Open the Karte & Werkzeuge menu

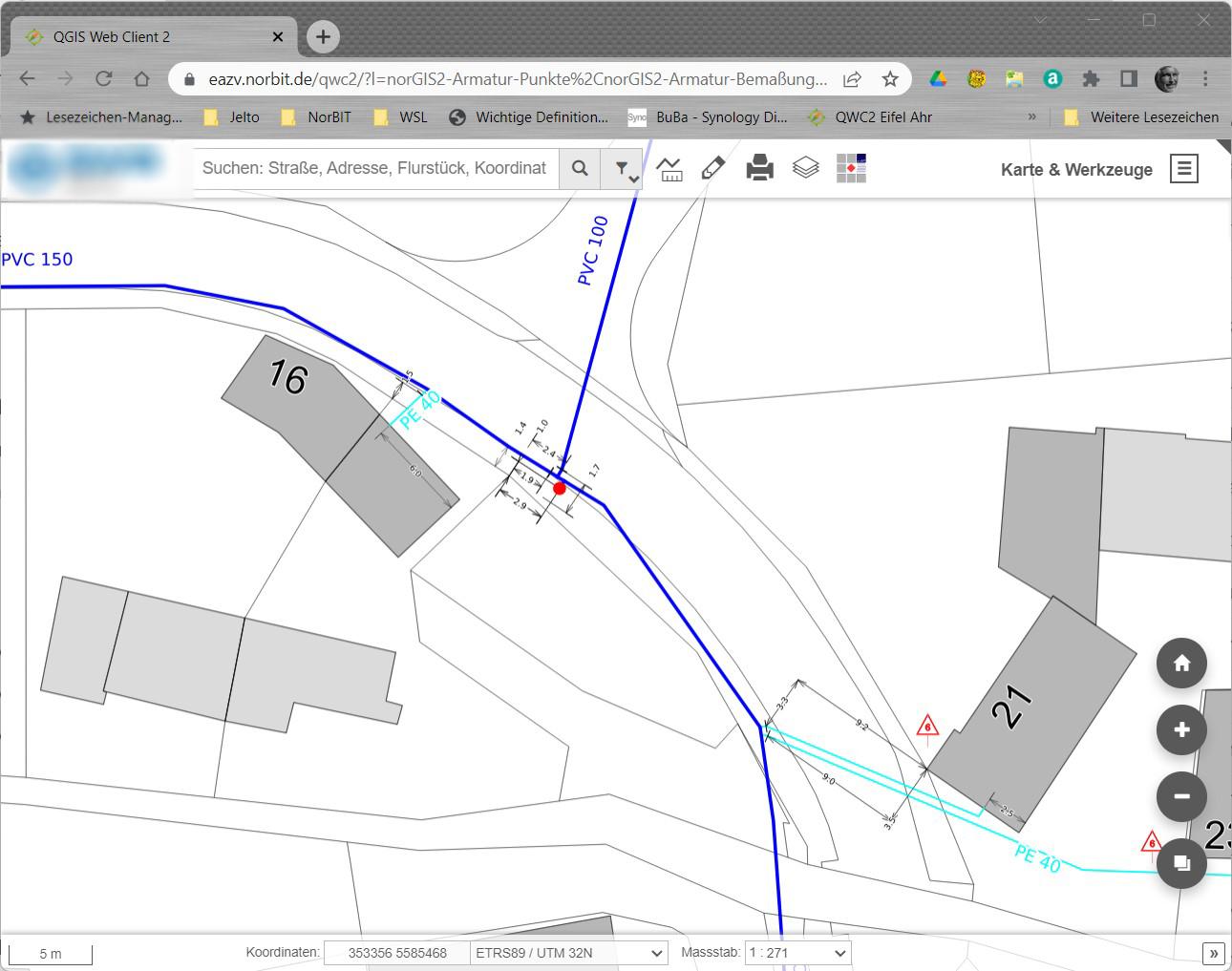coord(1184,168)
